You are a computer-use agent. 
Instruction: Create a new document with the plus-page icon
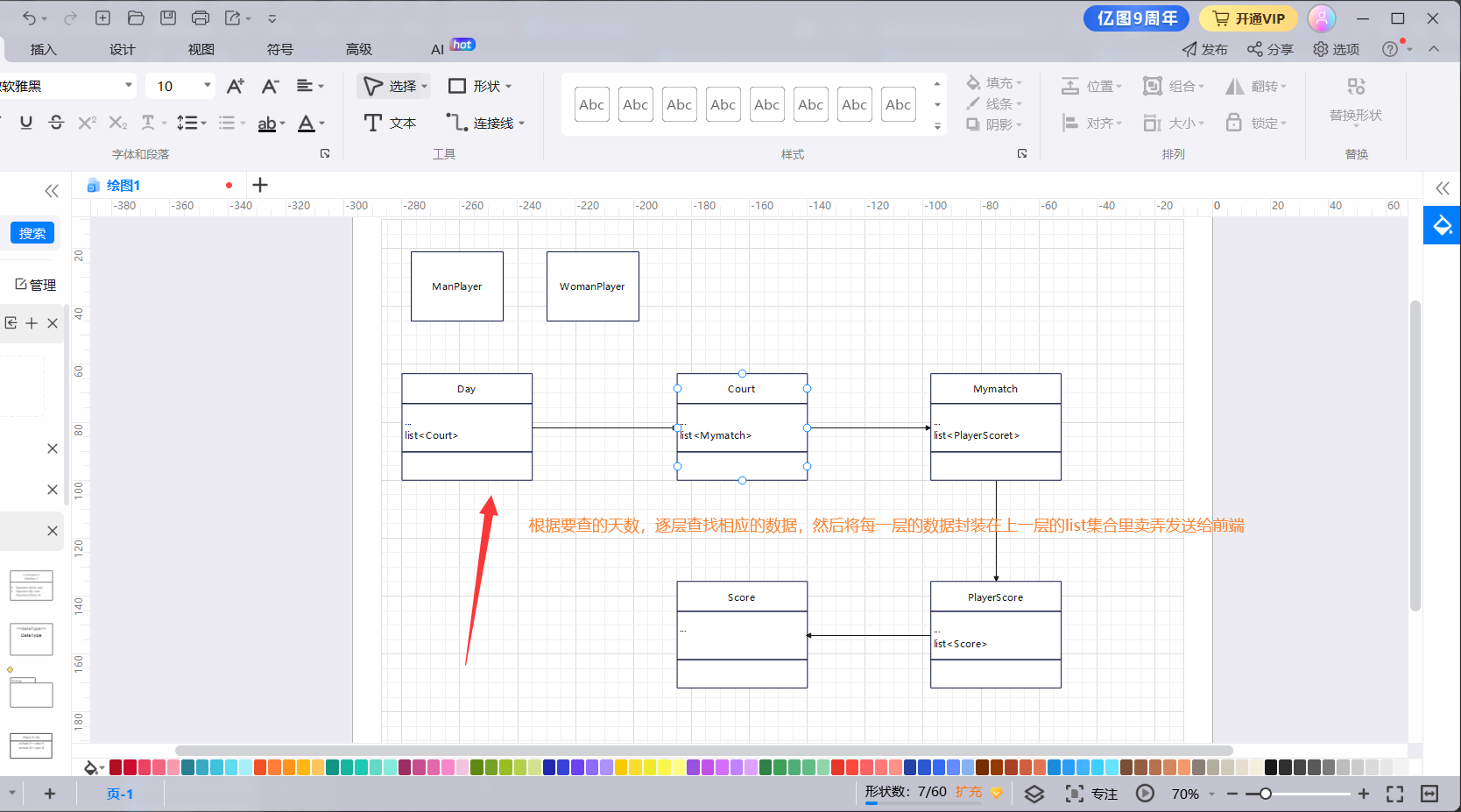coord(102,18)
